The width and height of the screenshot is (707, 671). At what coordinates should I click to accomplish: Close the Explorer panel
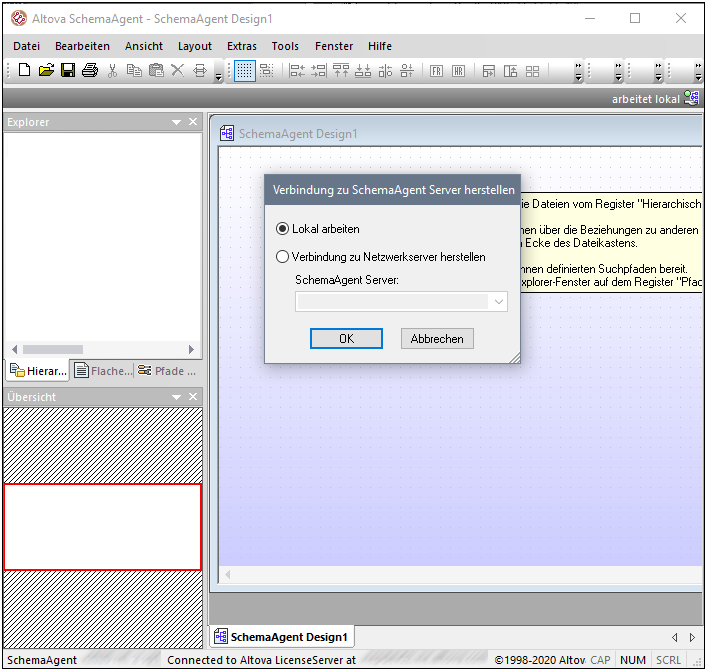pos(193,122)
